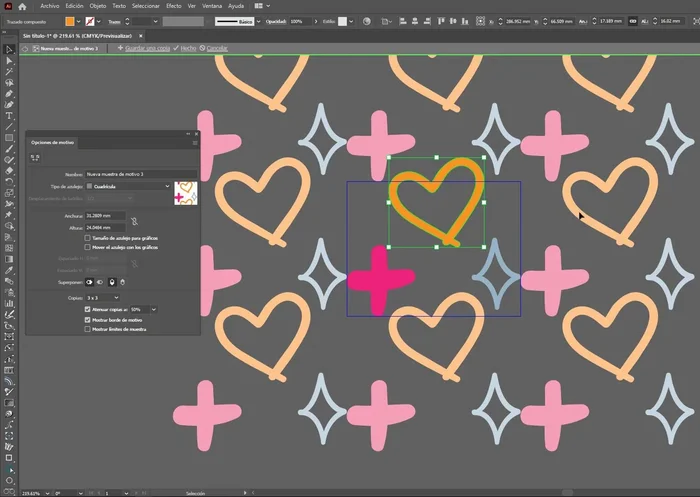Select the Type tool in toolbar

coord(9,116)
